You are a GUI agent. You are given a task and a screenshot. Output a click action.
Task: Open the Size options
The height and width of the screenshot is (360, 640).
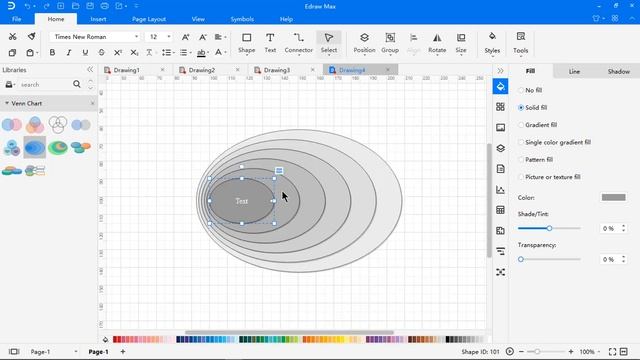[461, 43]
